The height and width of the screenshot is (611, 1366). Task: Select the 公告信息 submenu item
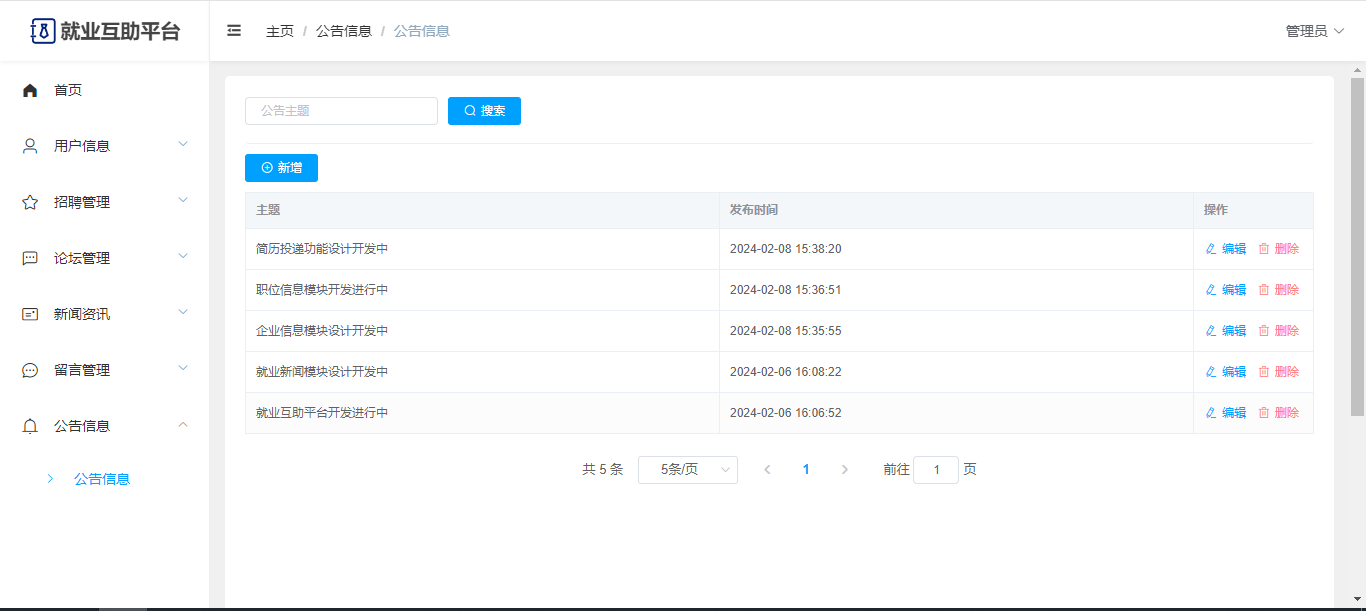point(102,479)
